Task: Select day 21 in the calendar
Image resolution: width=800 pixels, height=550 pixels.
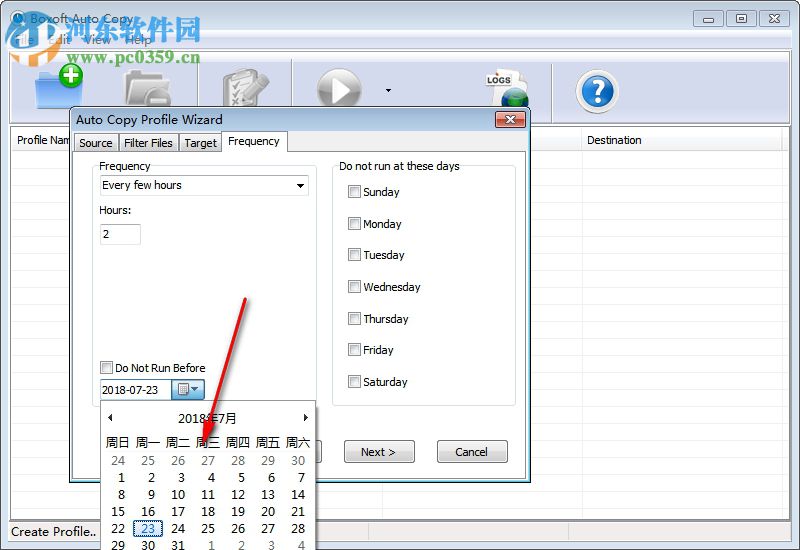Action: (x=298, y=512)
